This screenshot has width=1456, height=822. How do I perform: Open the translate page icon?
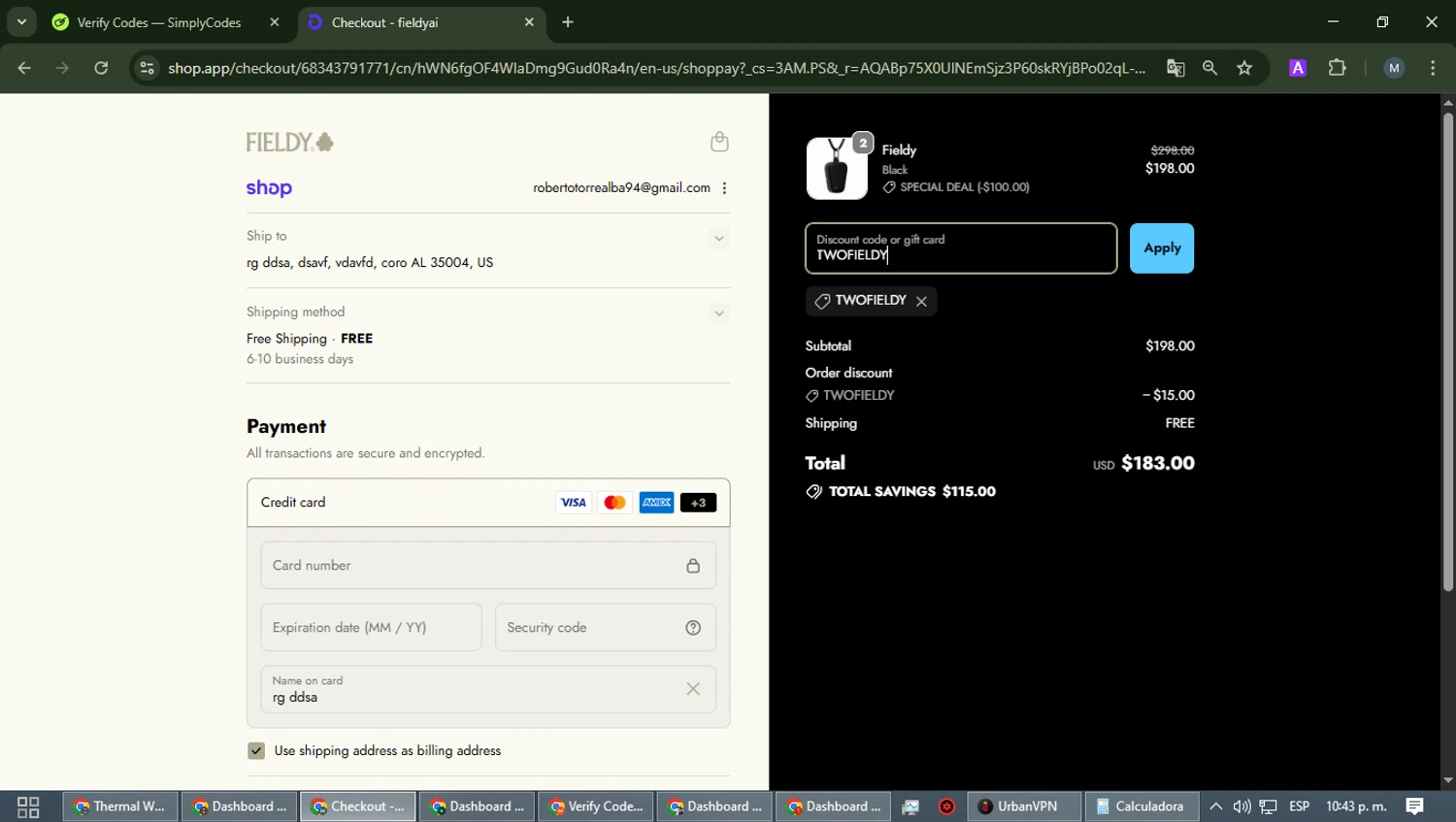pyautogui.click(x=1175, y=68)
